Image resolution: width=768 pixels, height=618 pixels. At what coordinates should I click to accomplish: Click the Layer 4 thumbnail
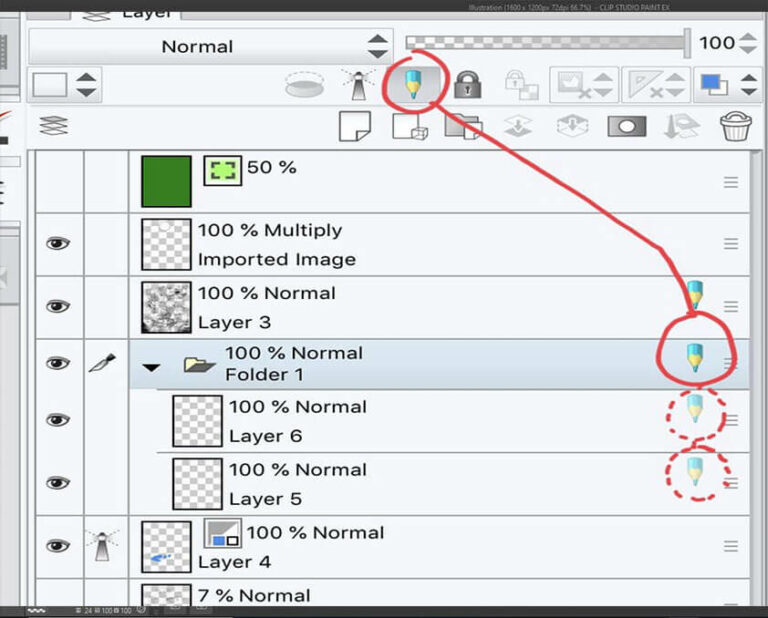pyautogui.click(x=166, y=547)
